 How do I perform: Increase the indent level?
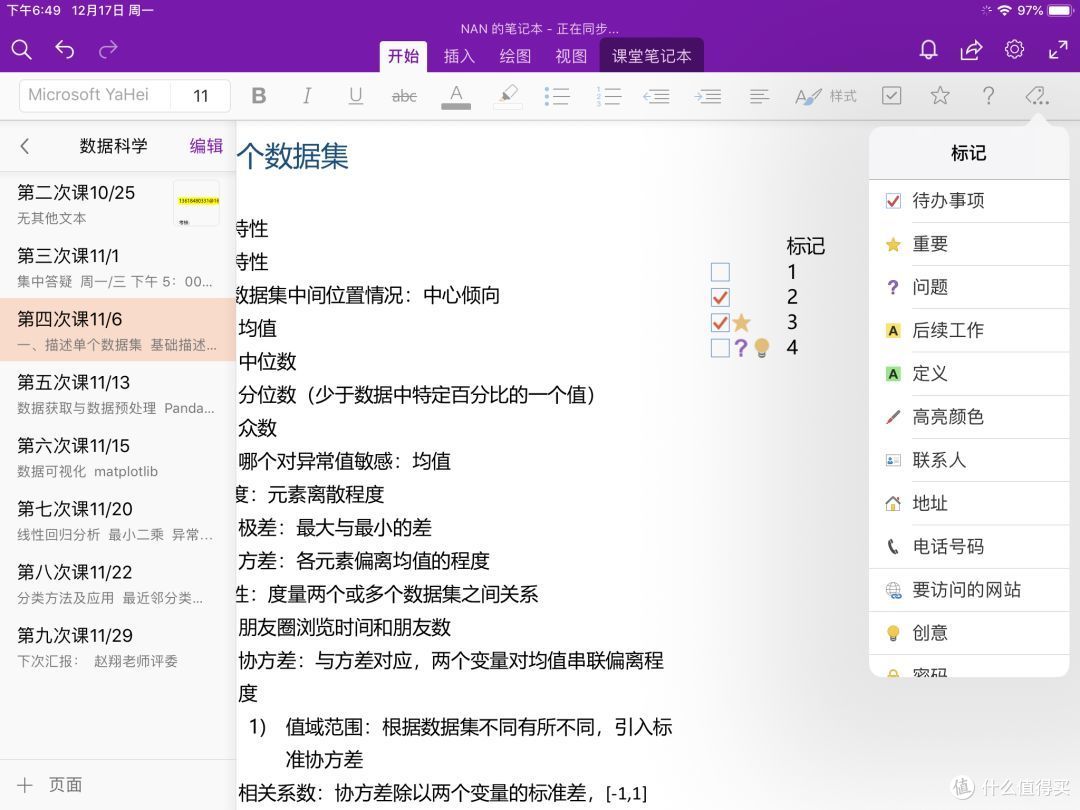[x=708, y=96]
